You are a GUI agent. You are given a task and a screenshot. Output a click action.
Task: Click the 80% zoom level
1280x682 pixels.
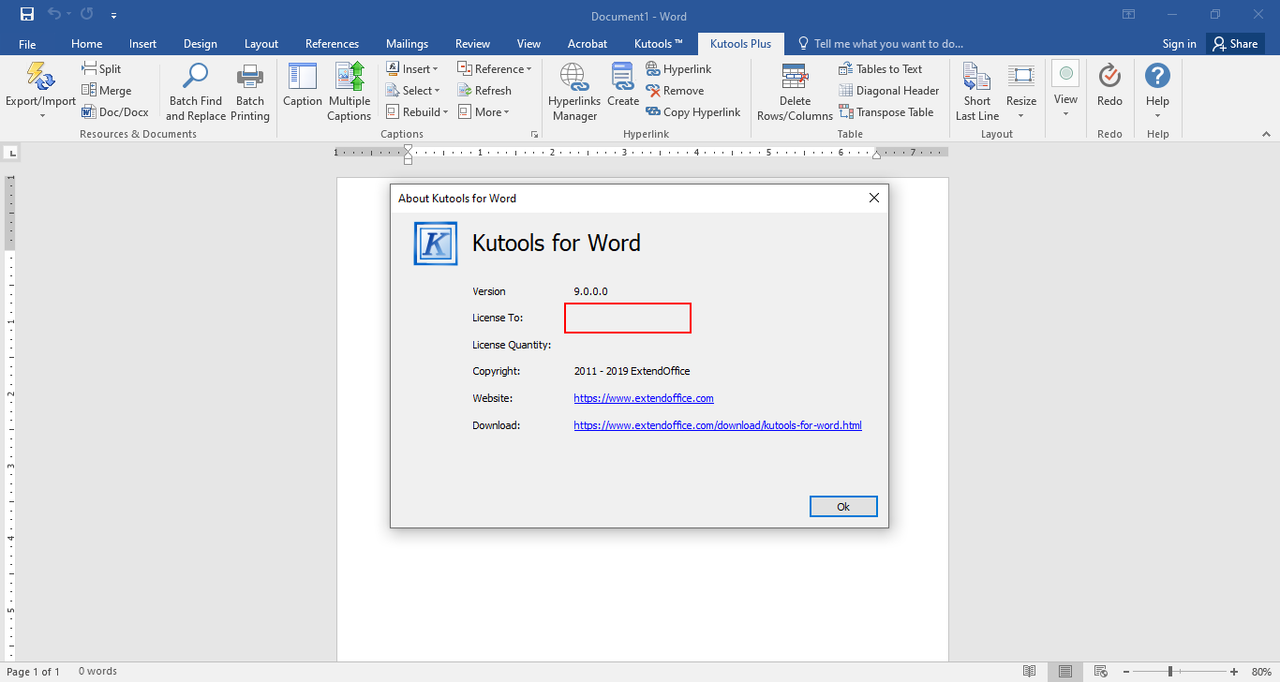(x=1261, y=672)
